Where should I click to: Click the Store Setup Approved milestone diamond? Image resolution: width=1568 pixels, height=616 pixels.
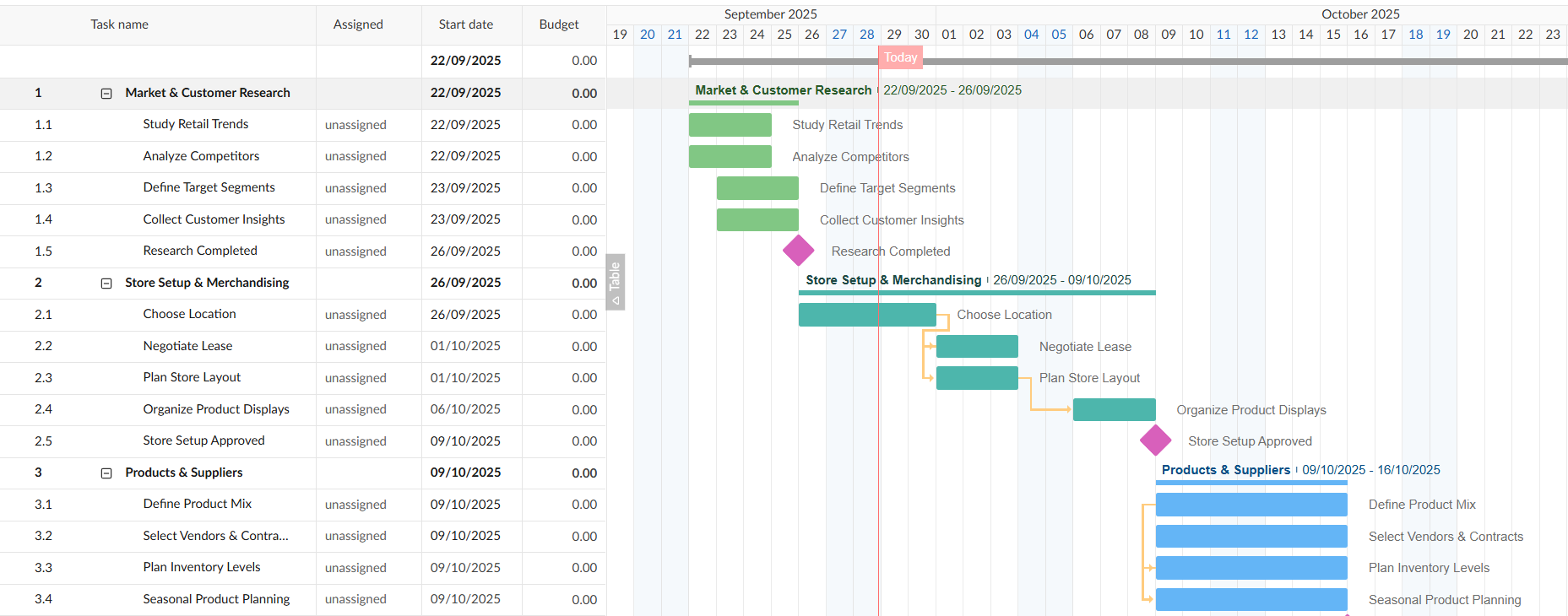1155,440
